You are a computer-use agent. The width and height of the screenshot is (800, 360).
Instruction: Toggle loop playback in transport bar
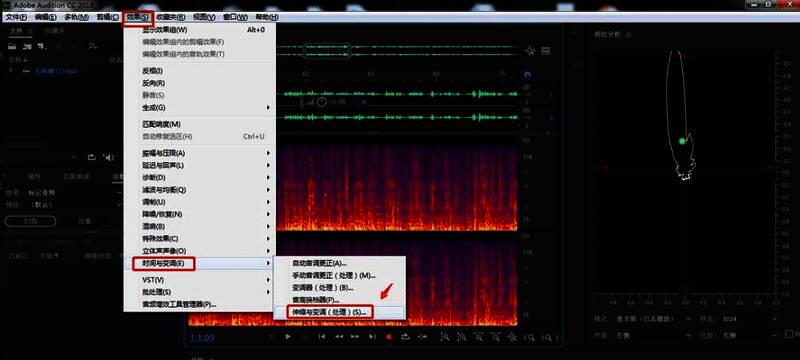tap(406, 337)
